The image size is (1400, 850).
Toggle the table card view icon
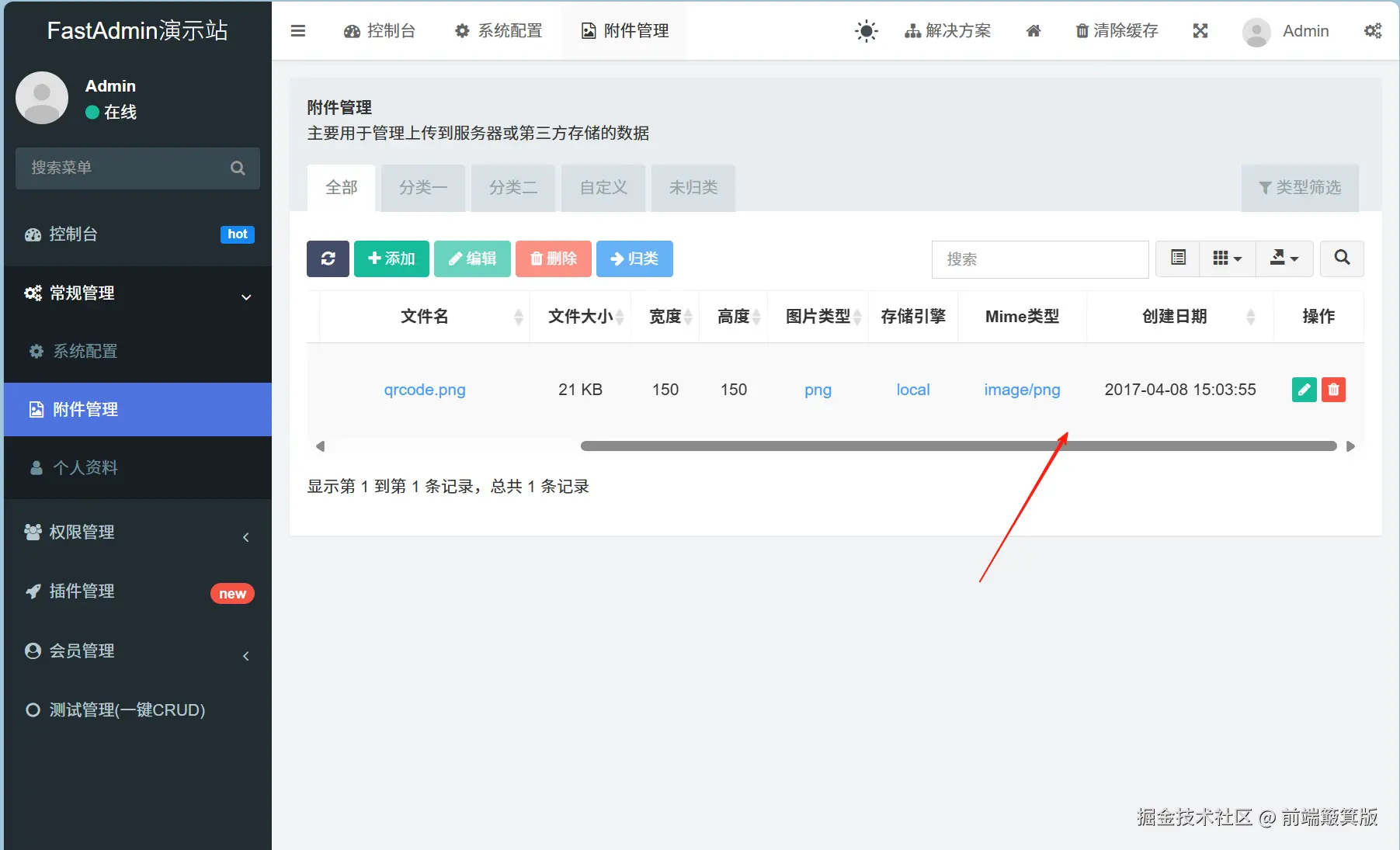[x=1178, y=258]
